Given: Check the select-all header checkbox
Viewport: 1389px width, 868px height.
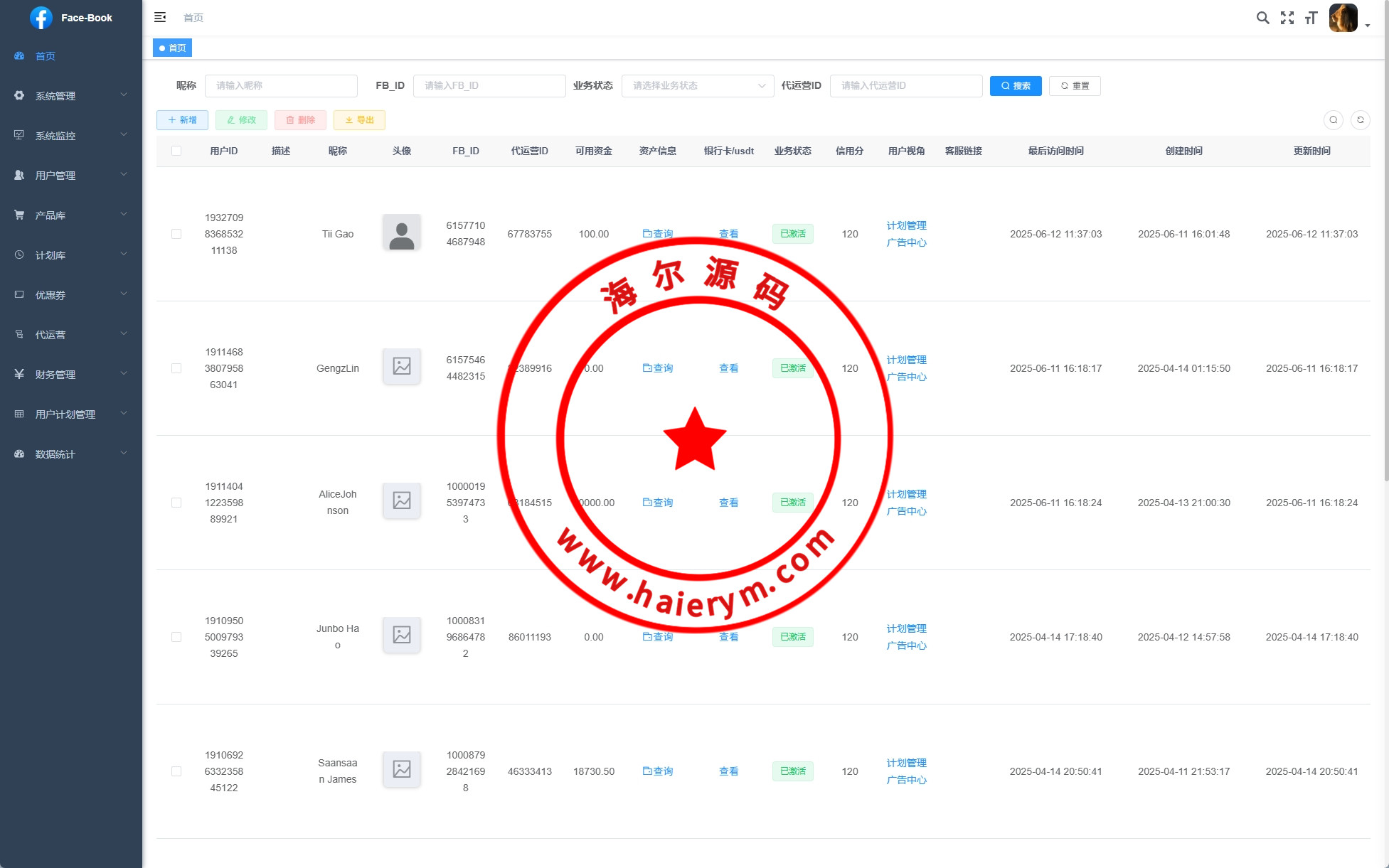Looking at the screenshot, I should tap(176, 151).
